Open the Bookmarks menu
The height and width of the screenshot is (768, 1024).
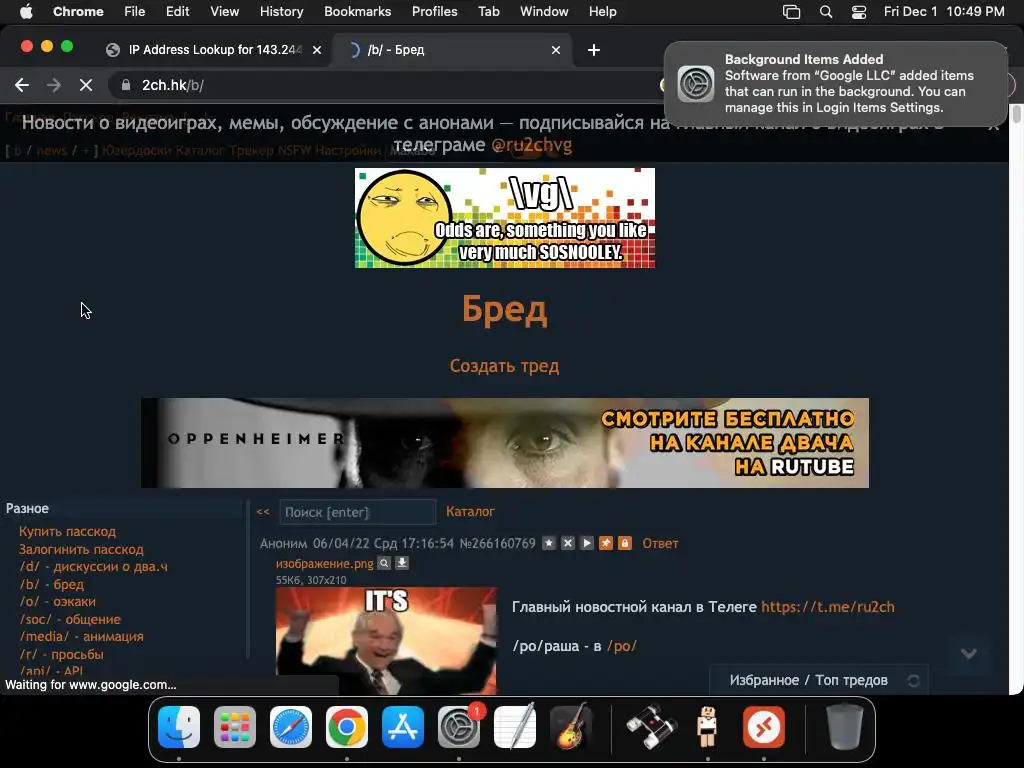(357, 12)
